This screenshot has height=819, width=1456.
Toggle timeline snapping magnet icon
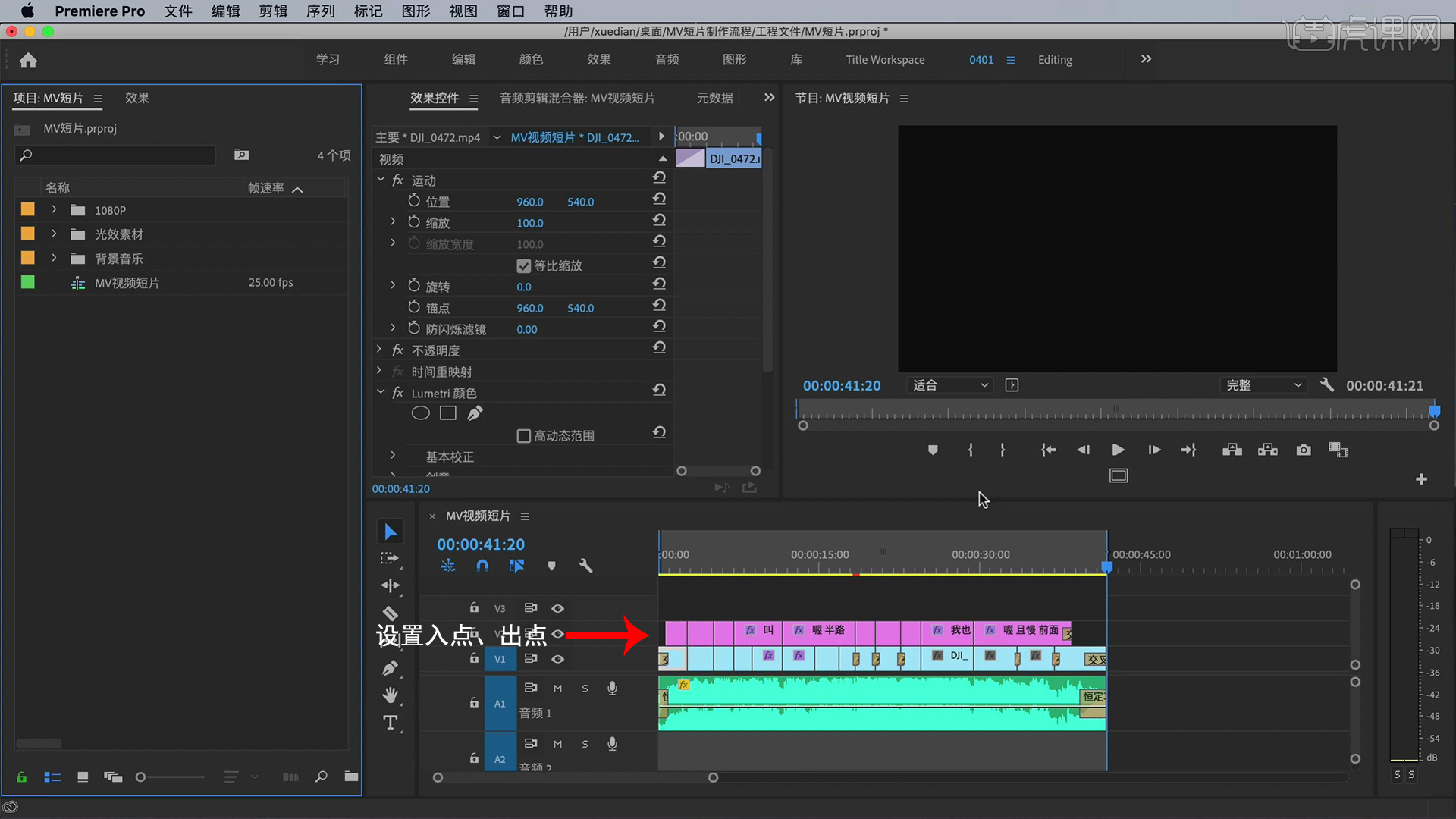(x=482, y=566)
